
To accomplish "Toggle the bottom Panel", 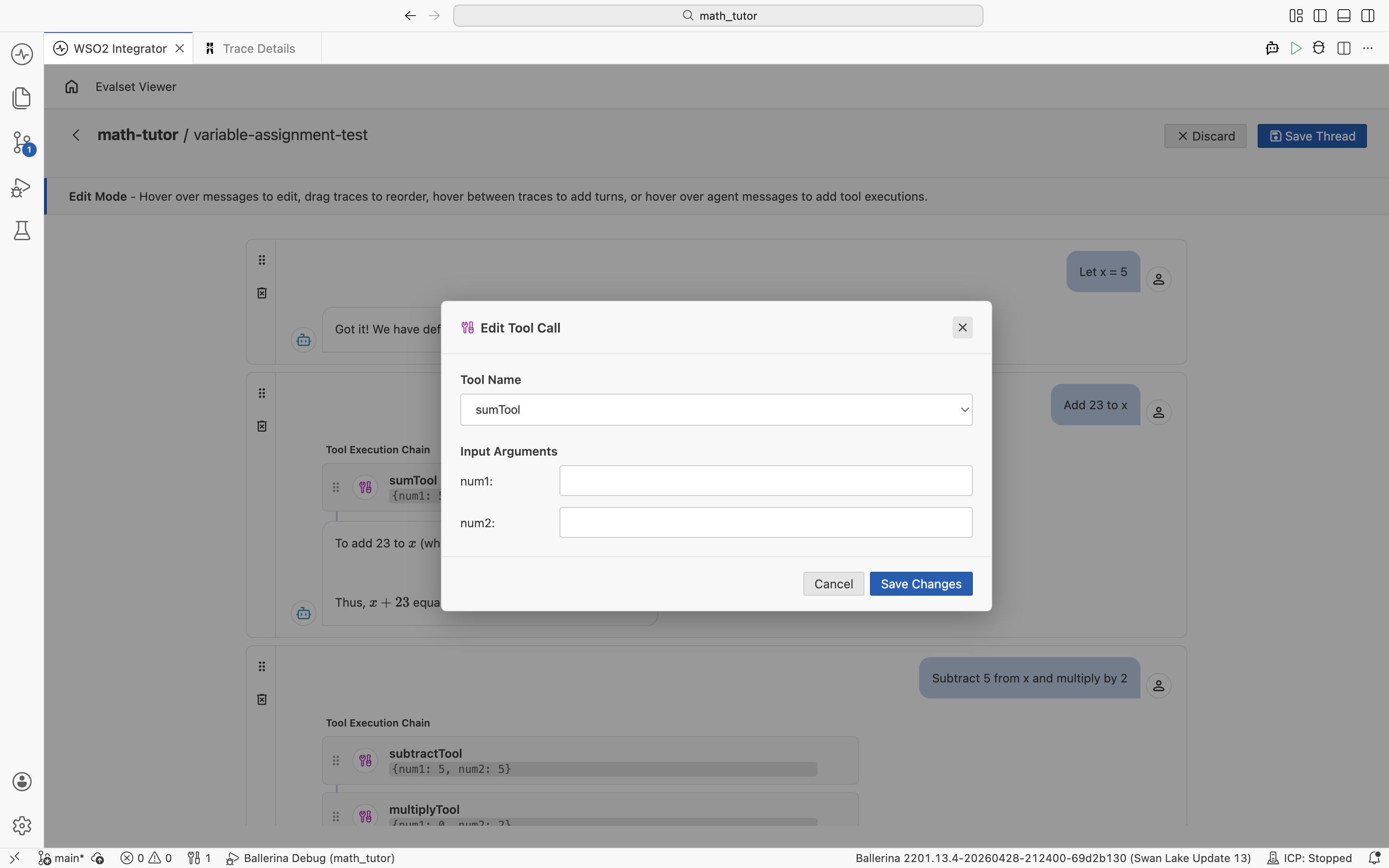I will [x=1344, y=16].
